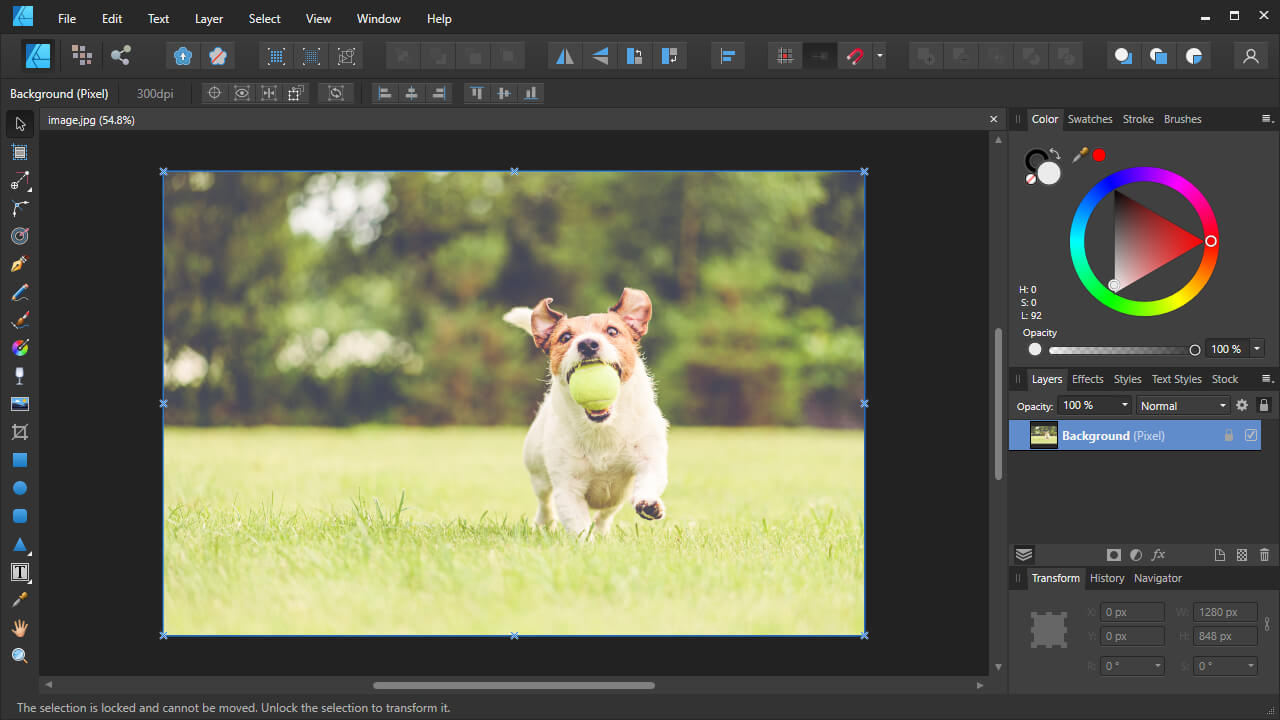This screenshot has height=720, width=1280.
Task: Select the Rectangle shape tool
Action: (20, 460)
